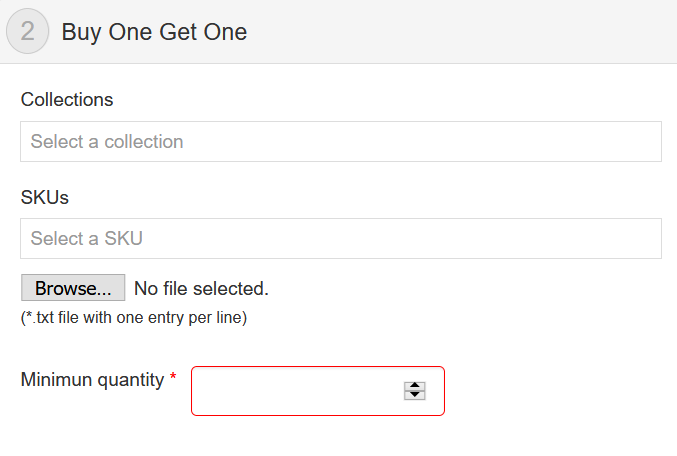Click the word quantity in the label
Screen dimensions: 677x456
(x=126, y=380)
